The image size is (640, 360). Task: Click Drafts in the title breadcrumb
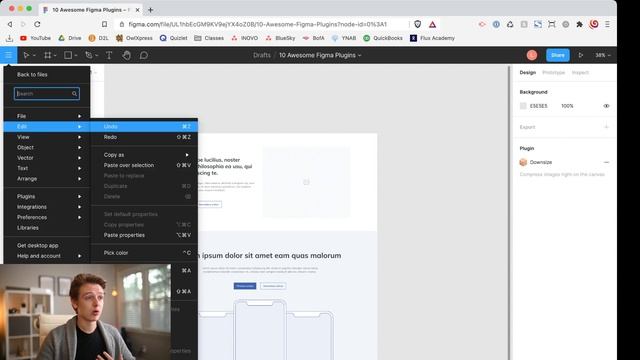point(262,55)
